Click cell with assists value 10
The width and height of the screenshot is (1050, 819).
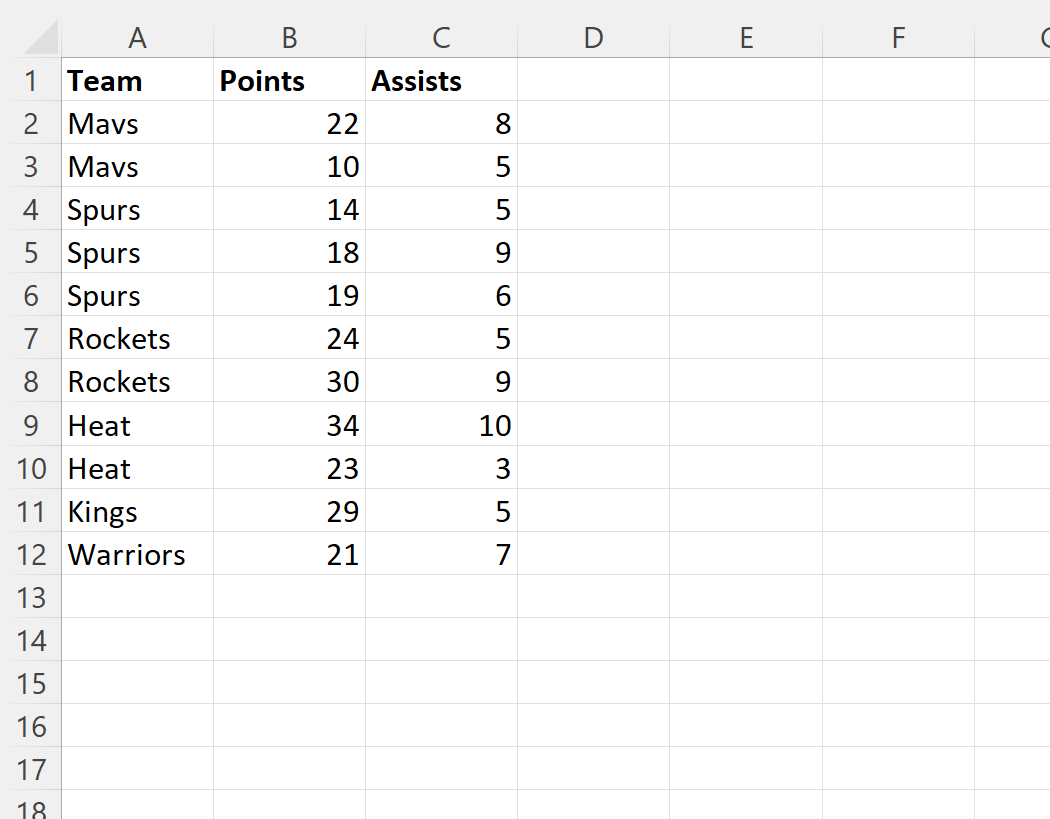pos(441,425)
